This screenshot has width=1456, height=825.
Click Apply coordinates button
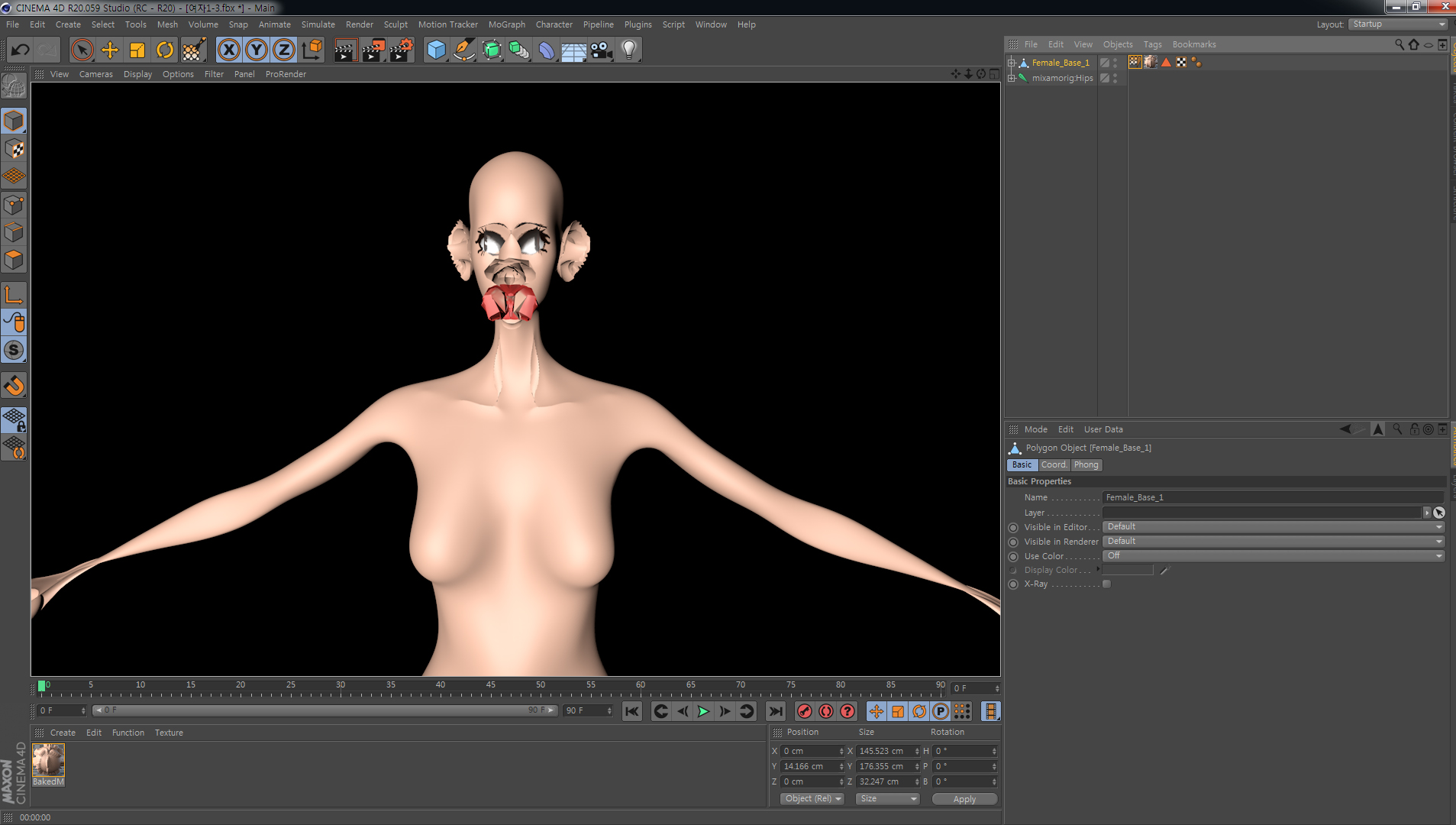[964, 799]
